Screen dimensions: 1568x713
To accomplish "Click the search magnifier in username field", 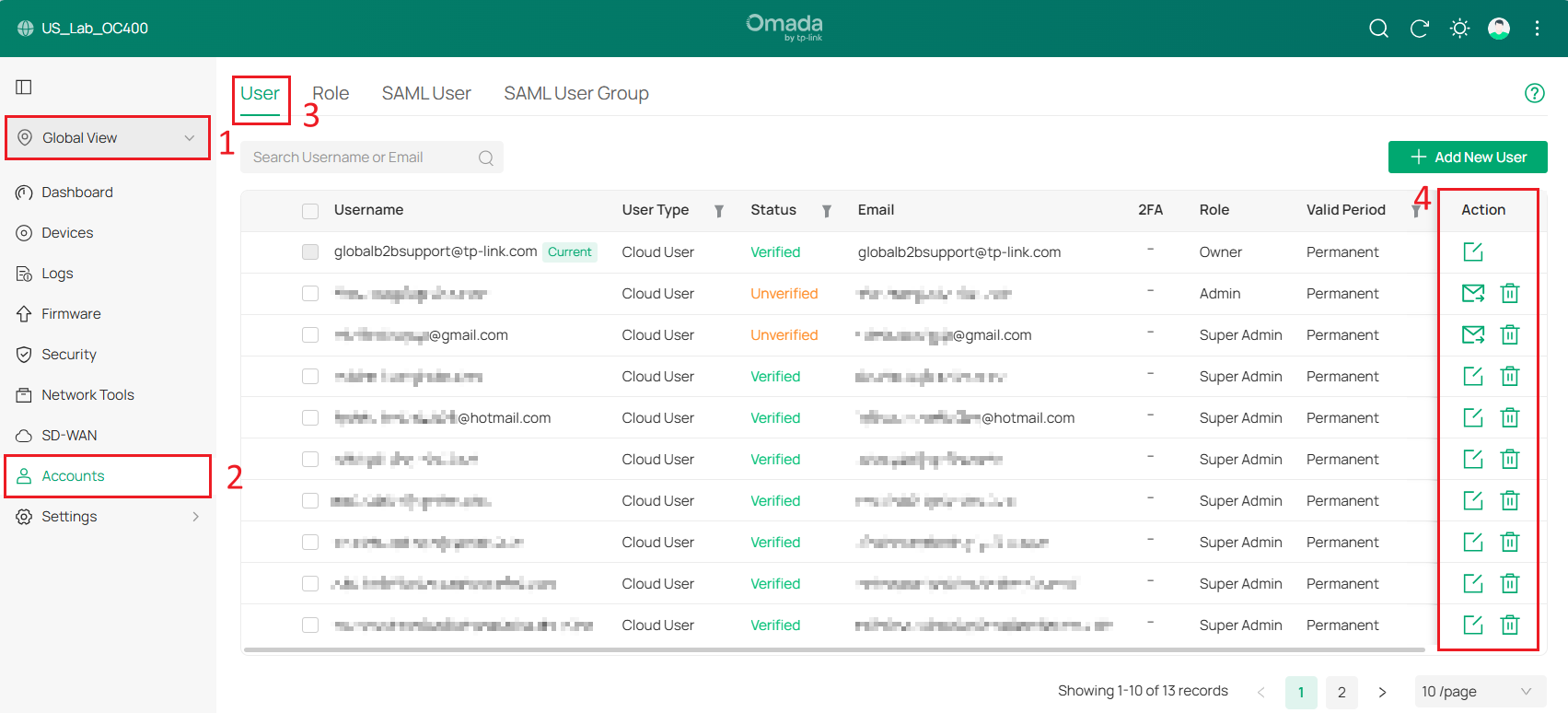I will pos(486,158).
